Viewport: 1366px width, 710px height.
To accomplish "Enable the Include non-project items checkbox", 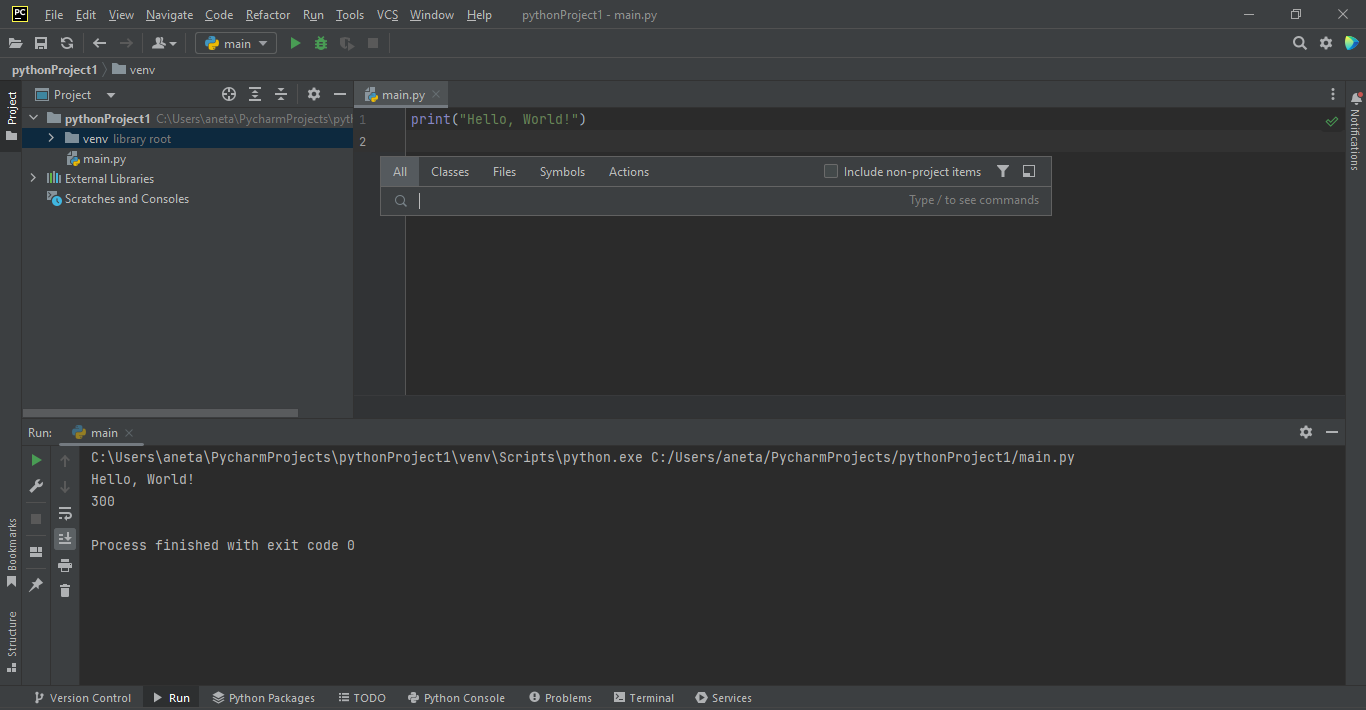I will click(830, 171).
